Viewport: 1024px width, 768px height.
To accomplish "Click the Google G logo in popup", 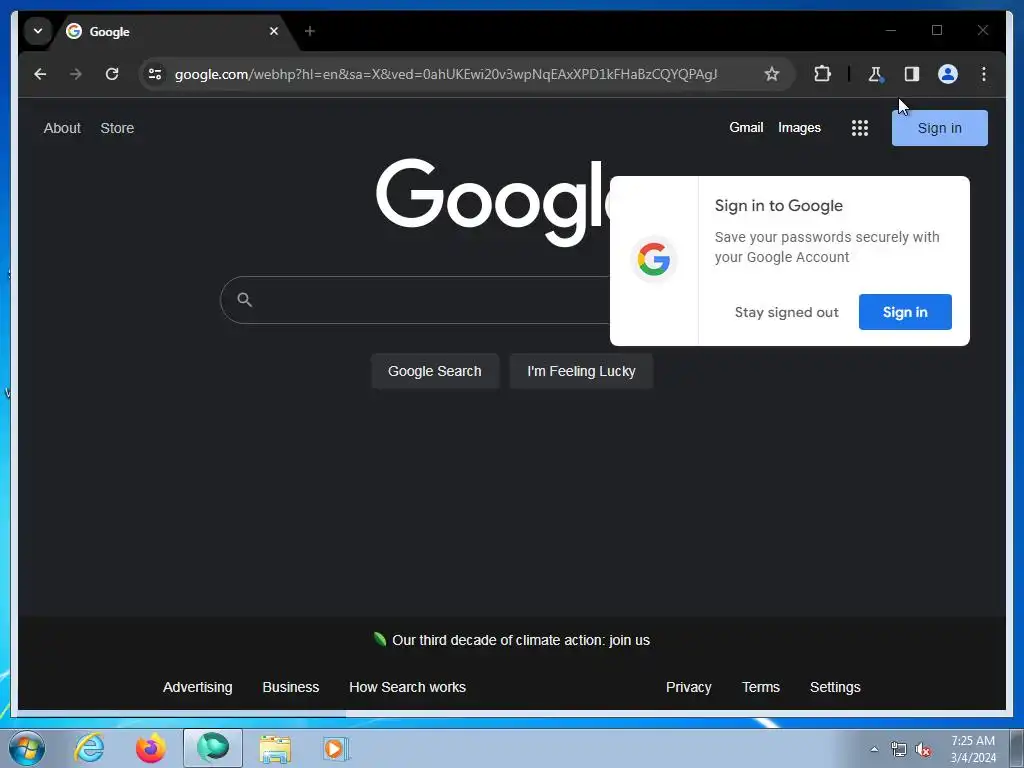I will point(654,259).
